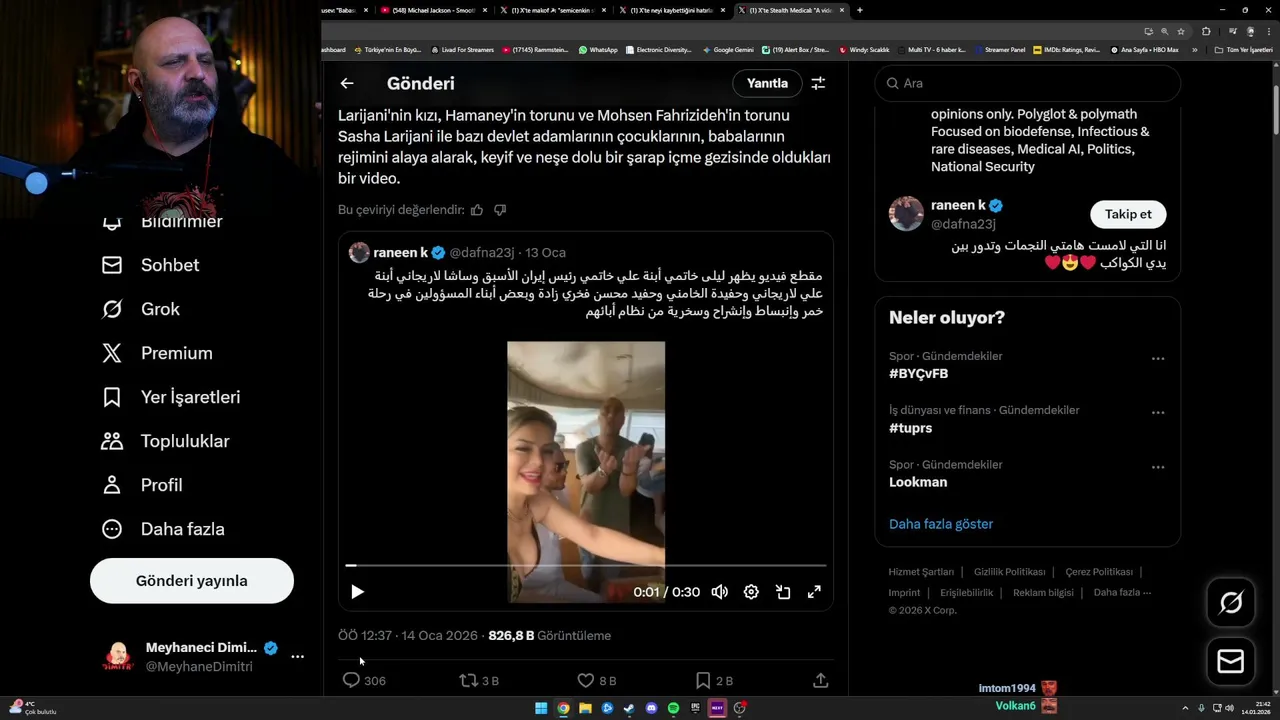This screenshot has height=720, width=1280.
Task: Enable picture-in-picture for video
Action: click(783, 592)
